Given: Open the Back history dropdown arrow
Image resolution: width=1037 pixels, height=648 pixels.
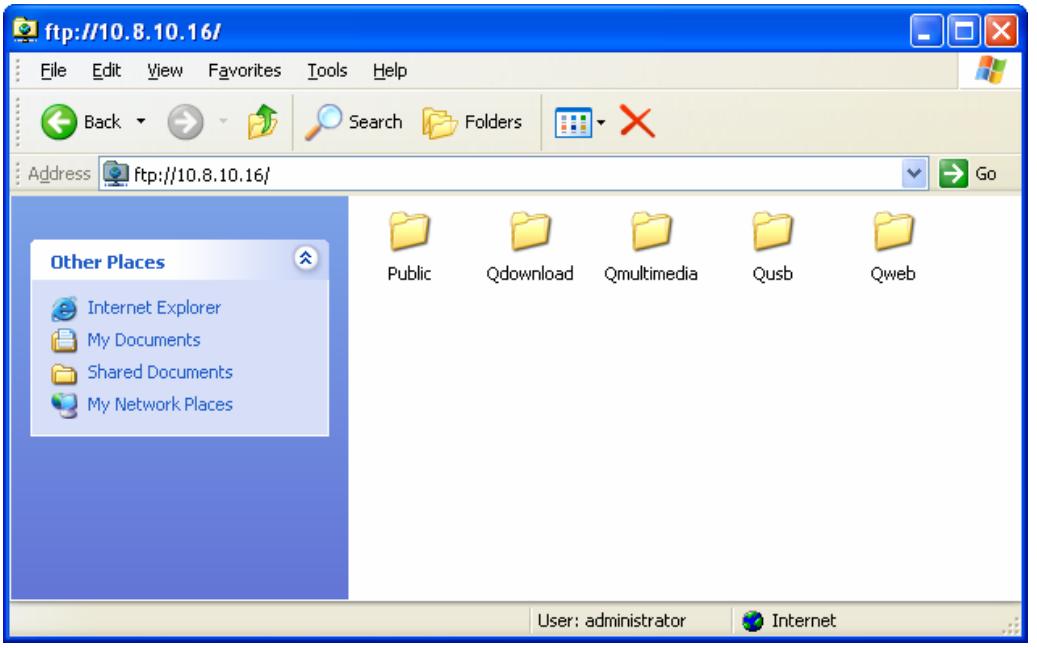Looking at the screenshot, I should click(x=141, y=122).
